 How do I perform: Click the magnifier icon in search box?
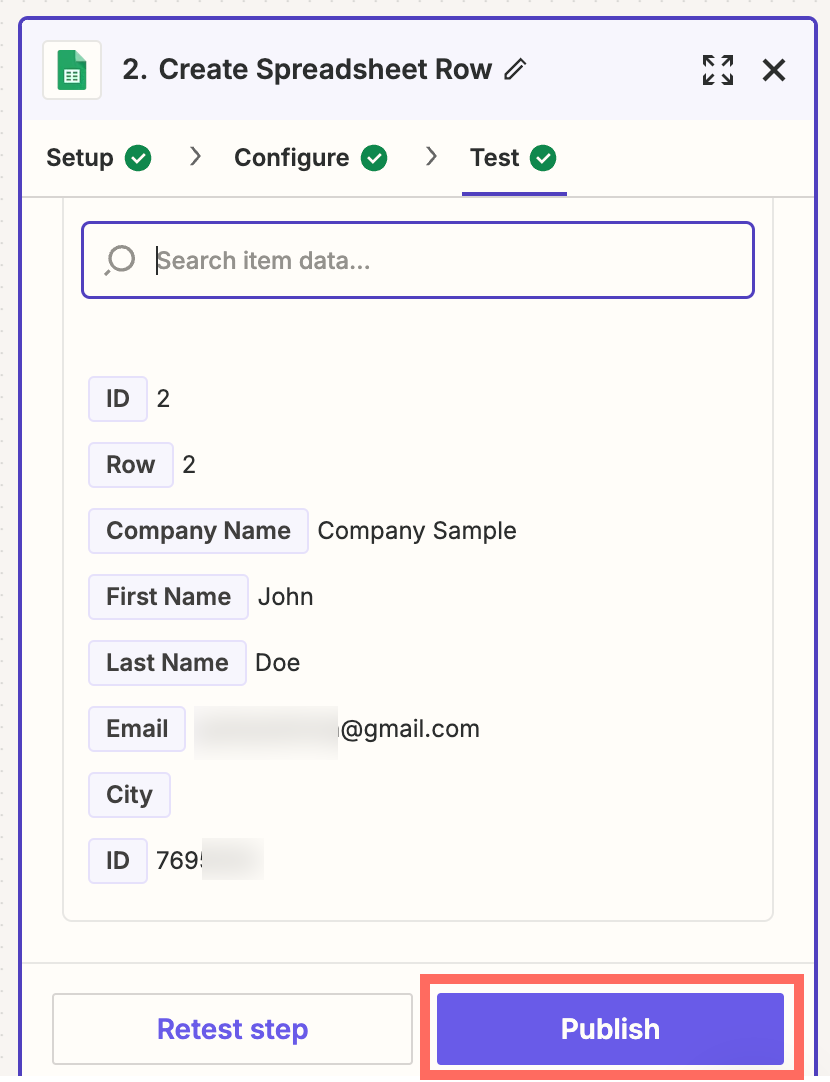point(120,260)
